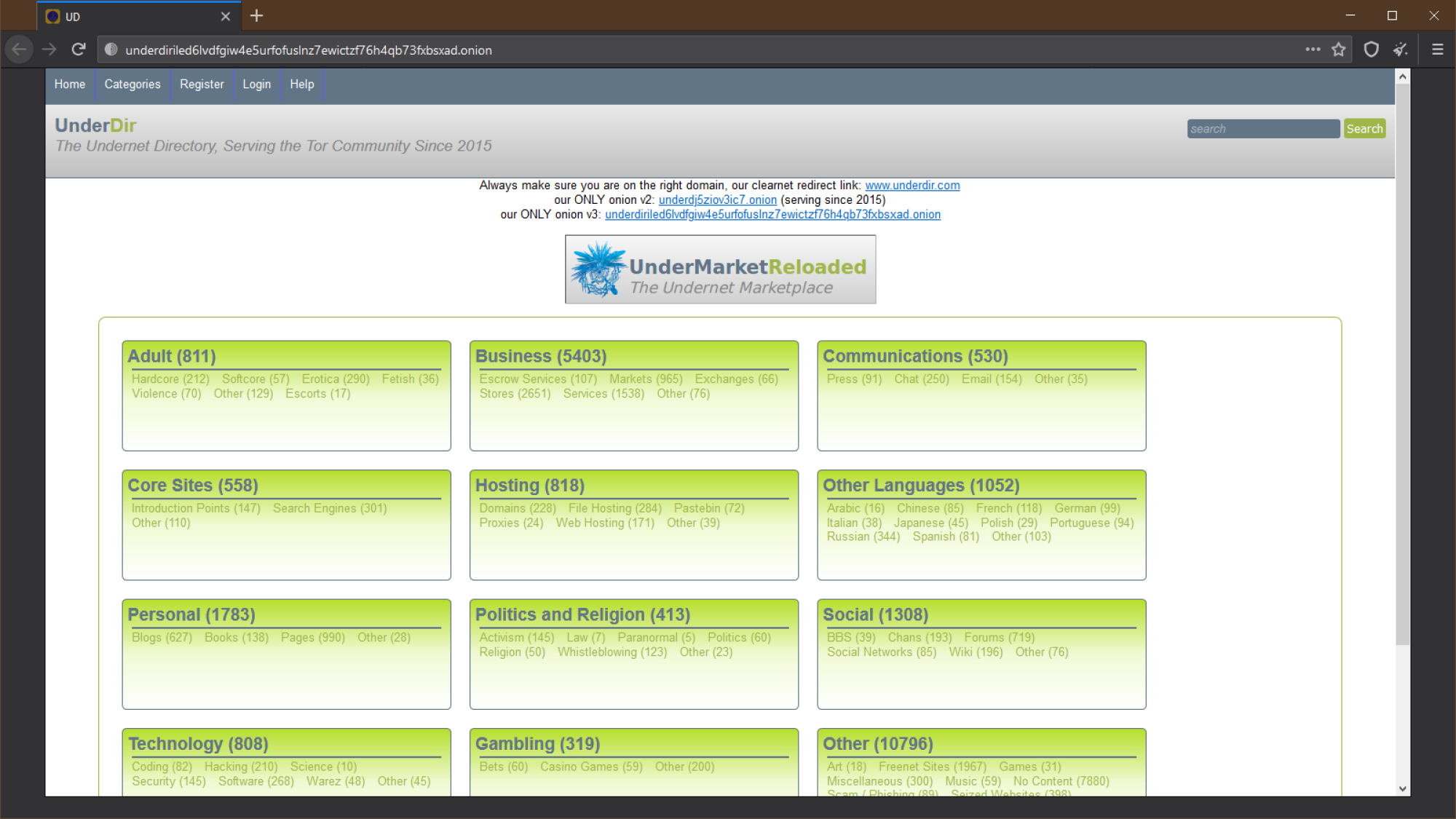The height and width of the screenshot is (819, 1456).
Task: Close the UD browser tab
Action: (x=226, y=16)
